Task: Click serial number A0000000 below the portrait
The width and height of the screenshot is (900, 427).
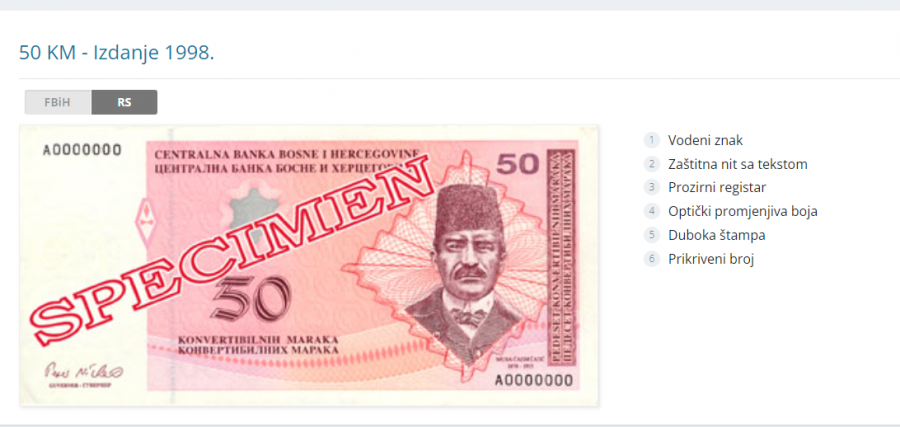Action: (534, 380)
